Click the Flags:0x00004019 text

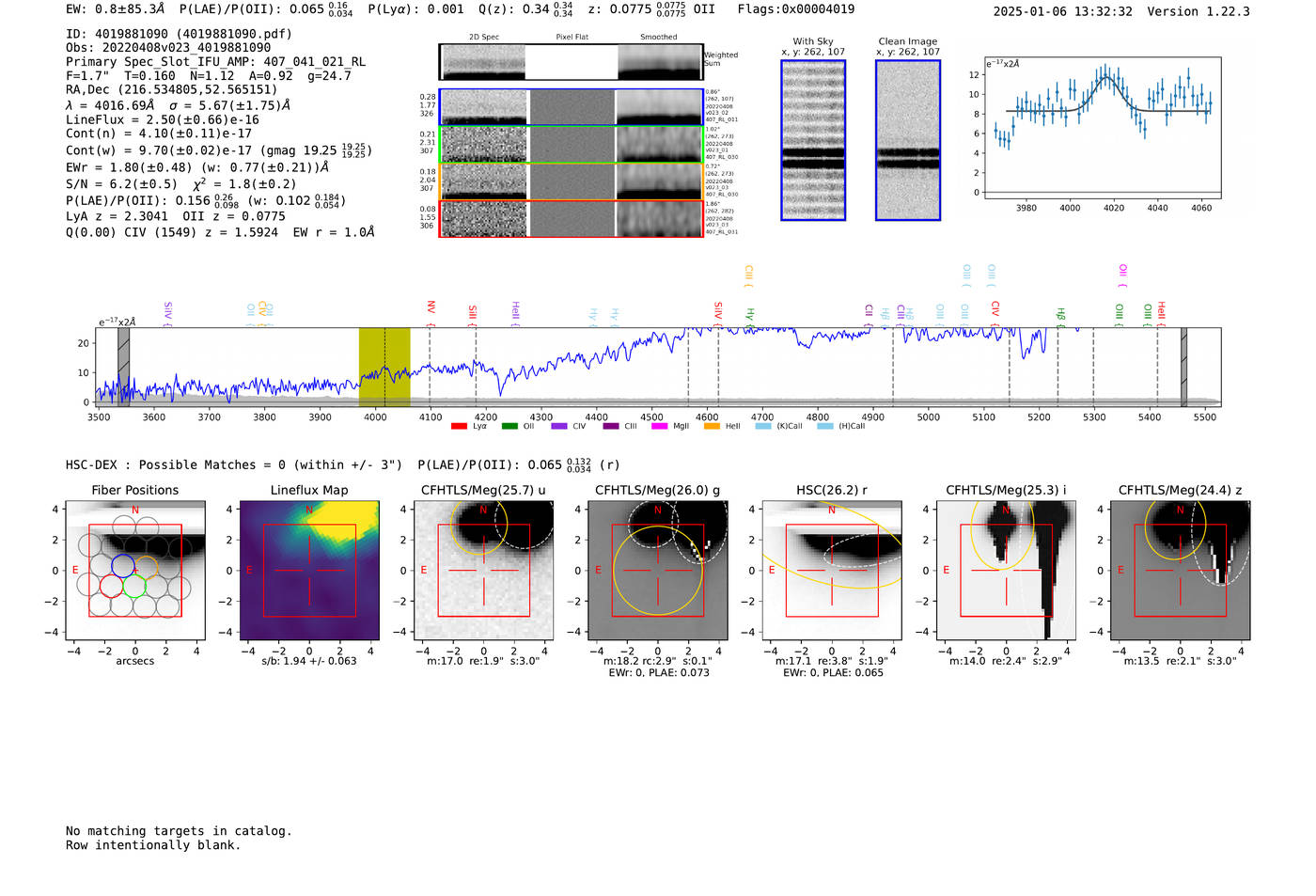tap(796, 9)
